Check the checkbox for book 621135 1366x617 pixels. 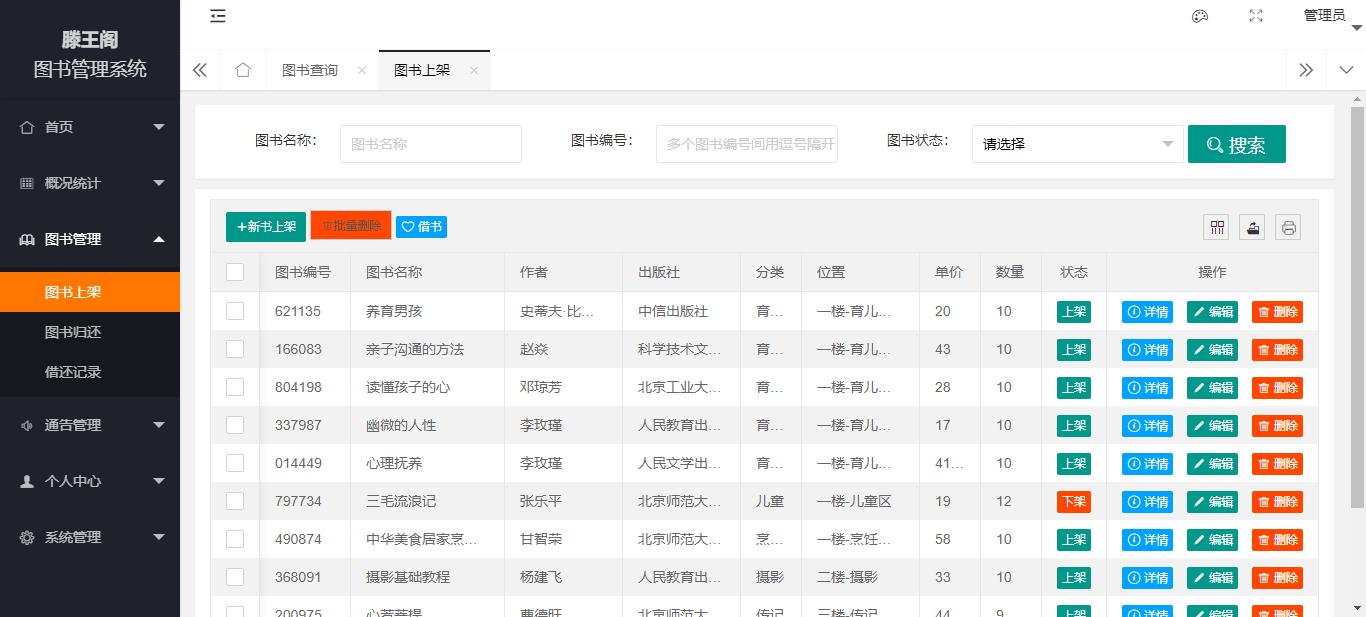[x=235, y=311]
